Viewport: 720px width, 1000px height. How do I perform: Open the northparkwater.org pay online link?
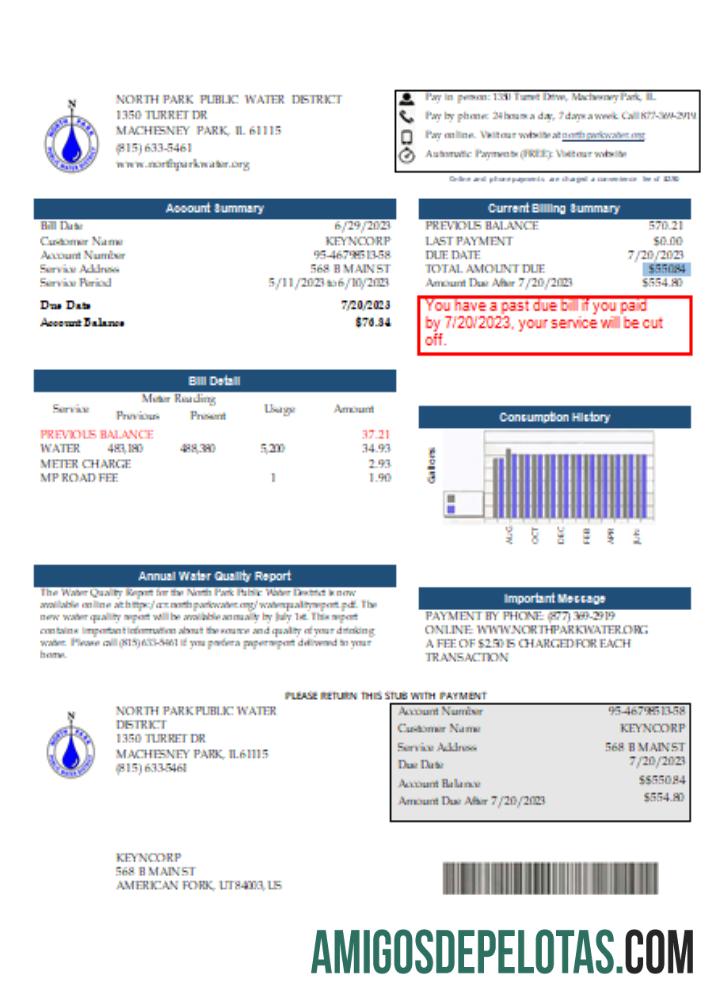pyautogui.click(x=602, y=135)
